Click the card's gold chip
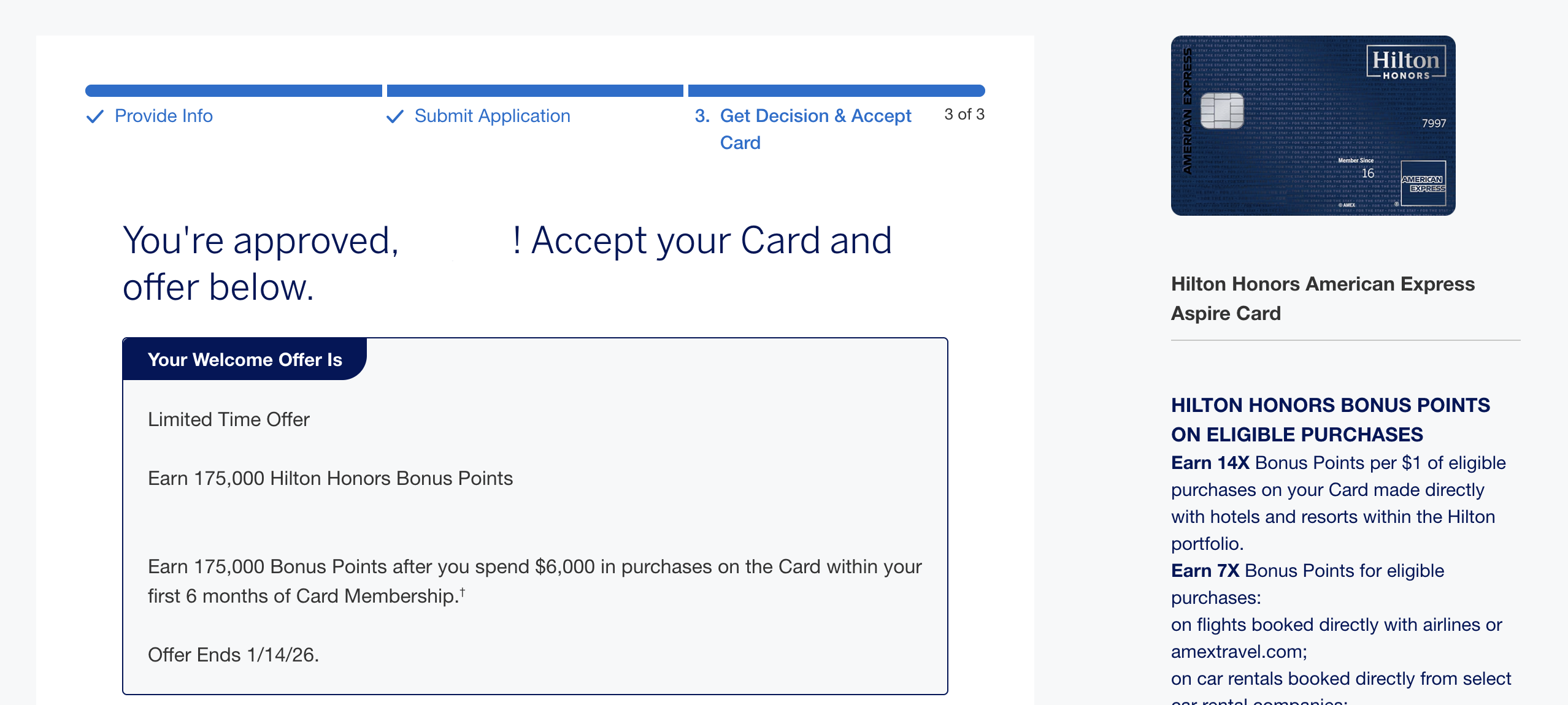 coord(1221,110)
